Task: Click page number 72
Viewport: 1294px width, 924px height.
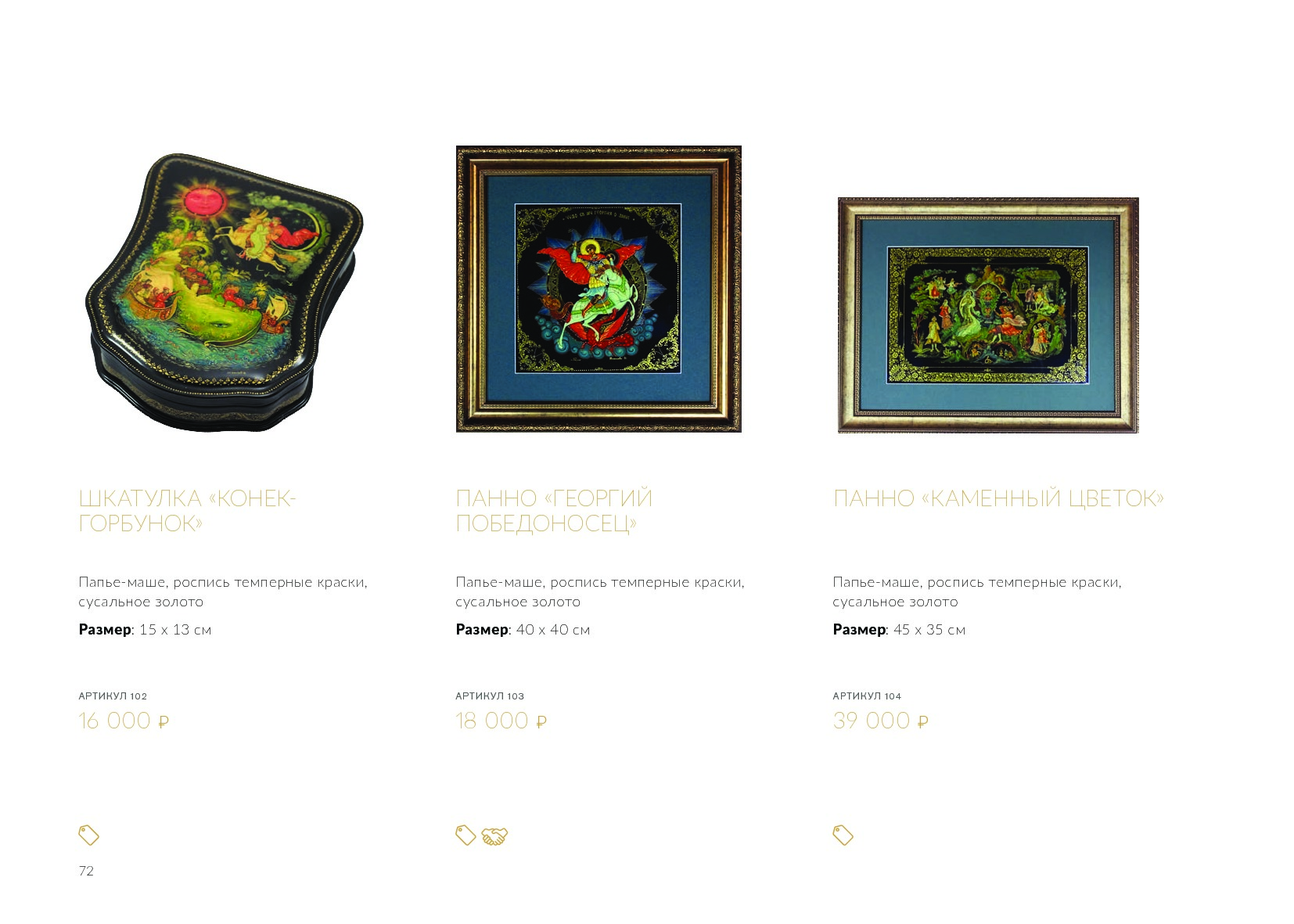Action: (86, 871)
